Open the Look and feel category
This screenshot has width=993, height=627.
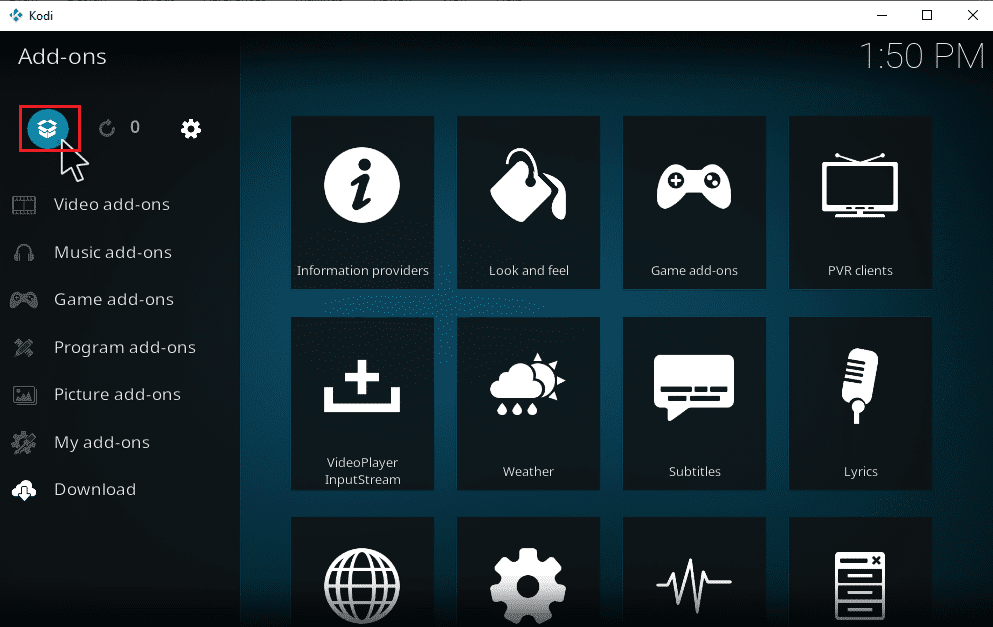[x=528, y=202]
